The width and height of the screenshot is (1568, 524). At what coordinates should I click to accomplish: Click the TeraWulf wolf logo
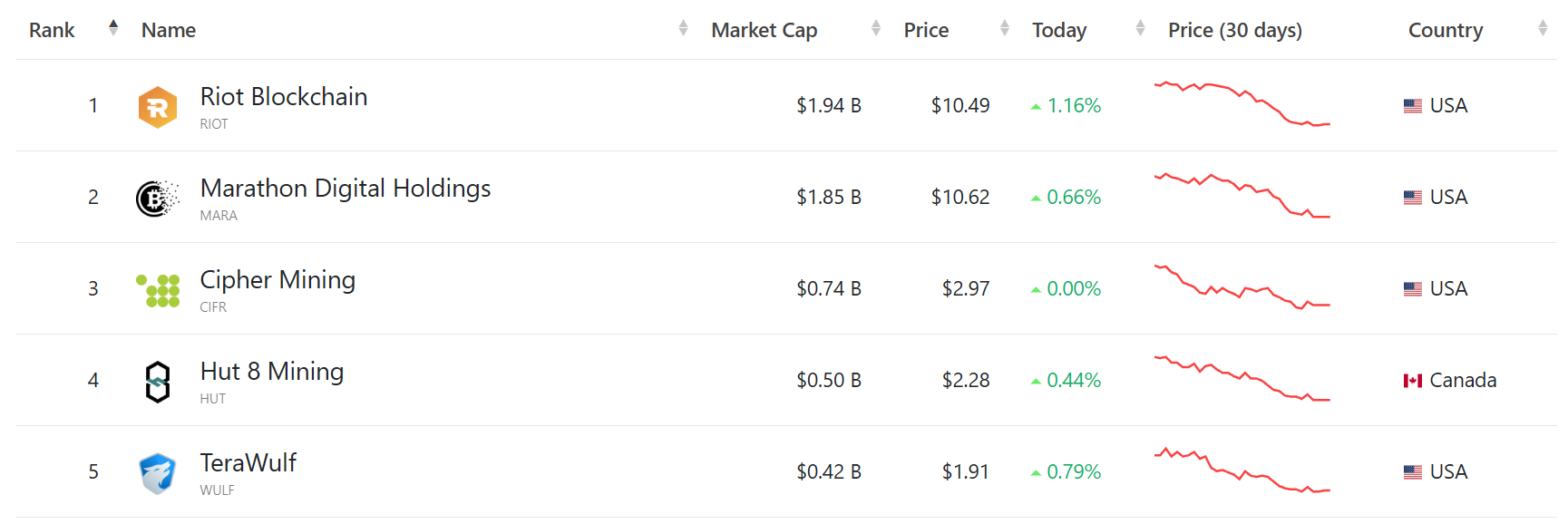[158, 473]
